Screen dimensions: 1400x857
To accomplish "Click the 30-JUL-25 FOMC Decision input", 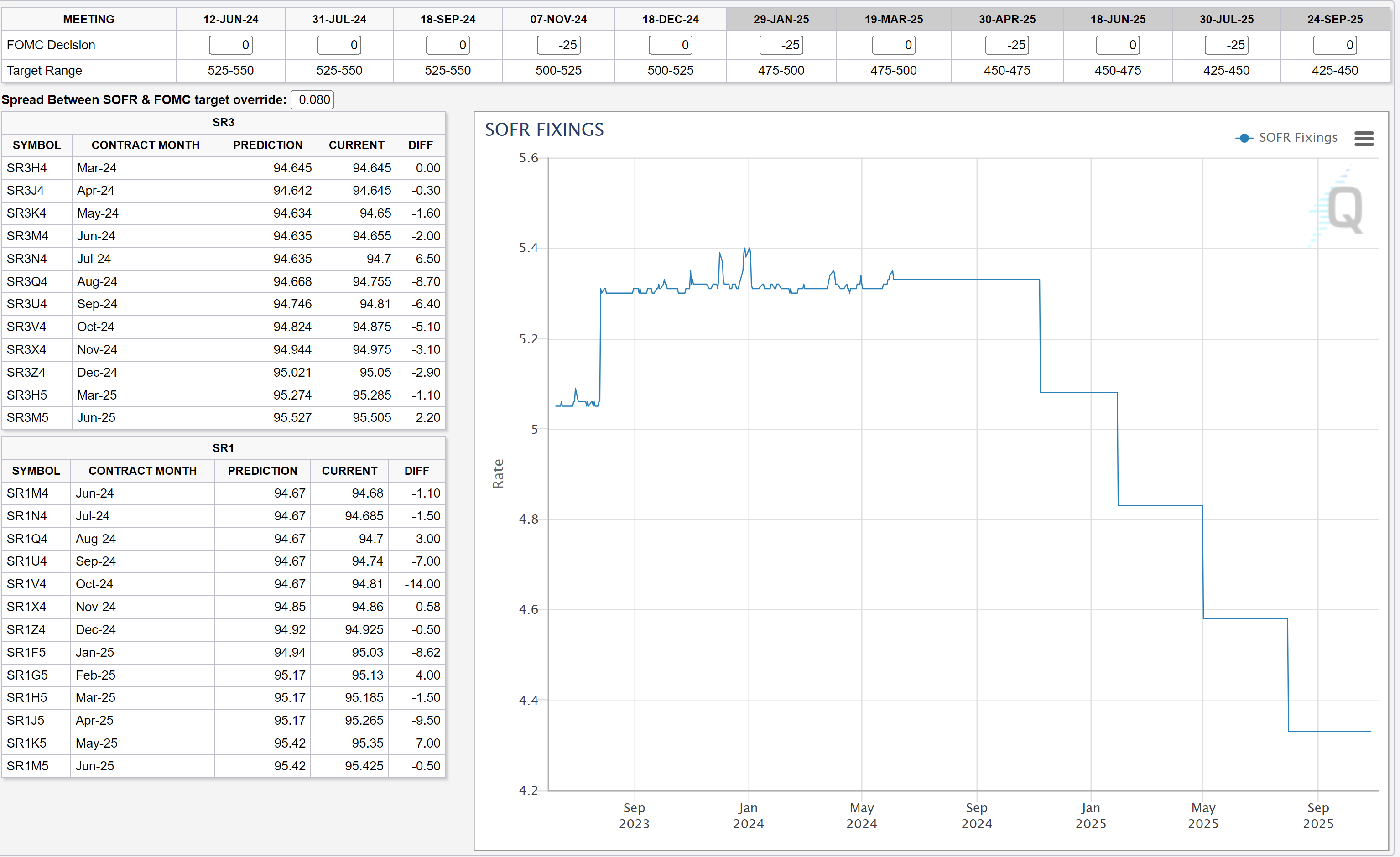I will click(x=1226, y=45).
